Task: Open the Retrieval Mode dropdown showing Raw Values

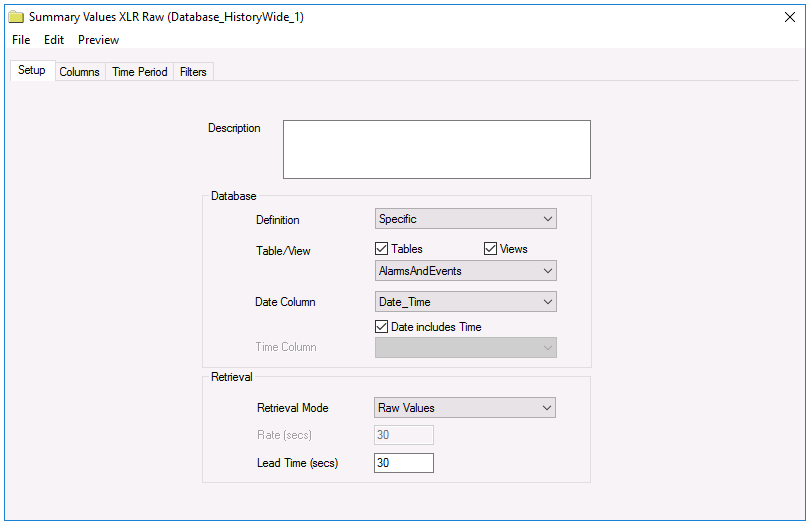Action: tap(464, 408)
